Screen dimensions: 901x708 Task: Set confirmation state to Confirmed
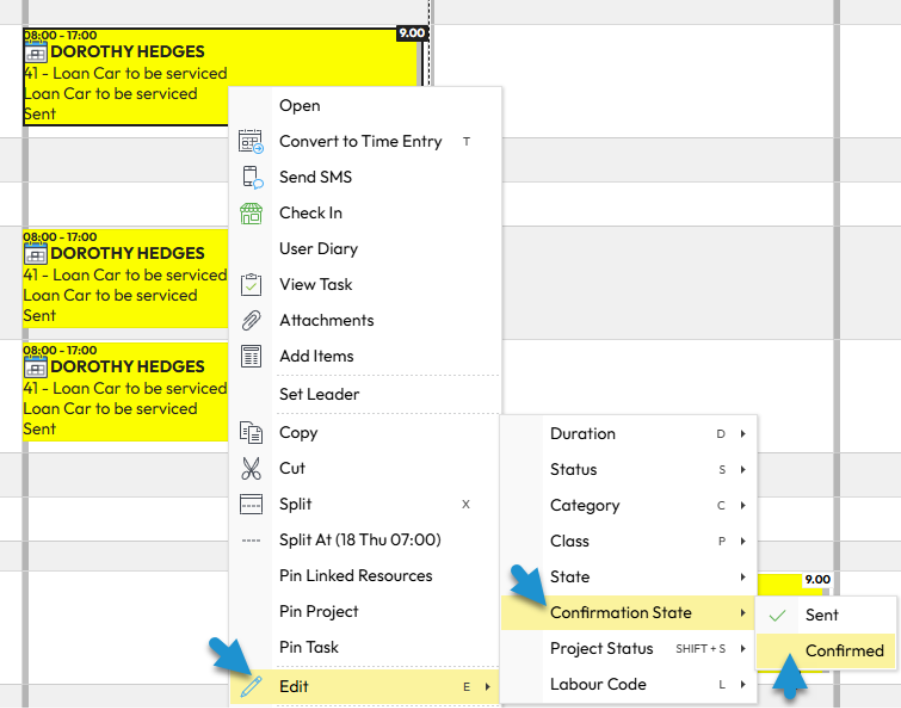[844, 651]
